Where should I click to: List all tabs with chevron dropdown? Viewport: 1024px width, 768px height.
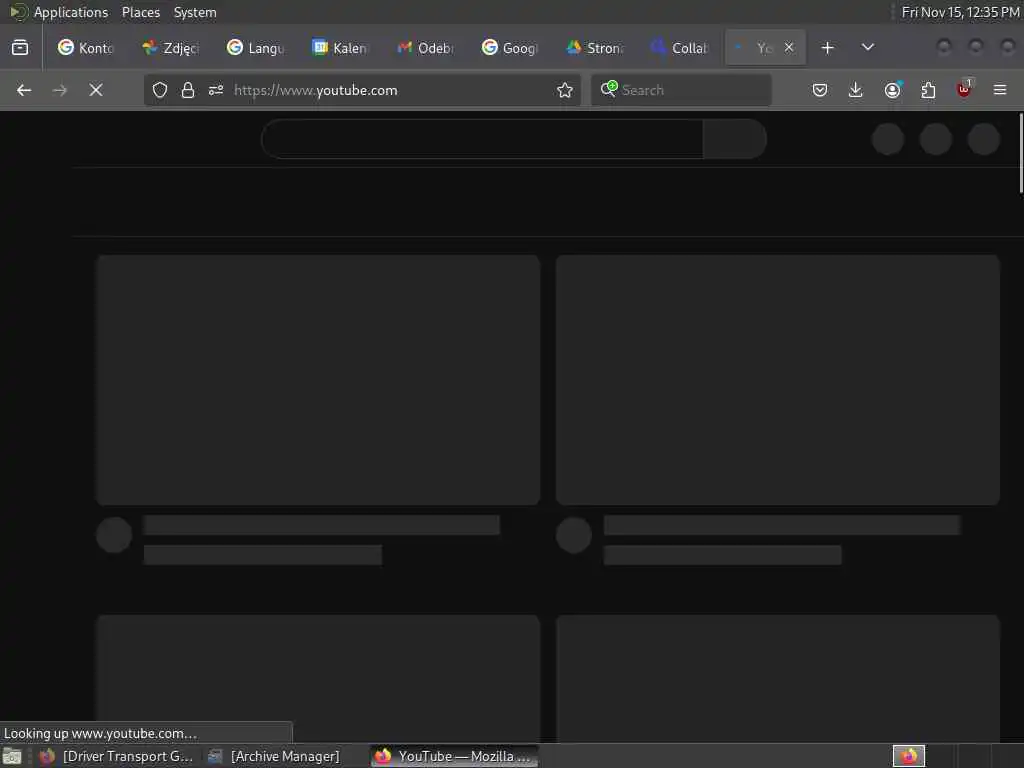[868, 48]
